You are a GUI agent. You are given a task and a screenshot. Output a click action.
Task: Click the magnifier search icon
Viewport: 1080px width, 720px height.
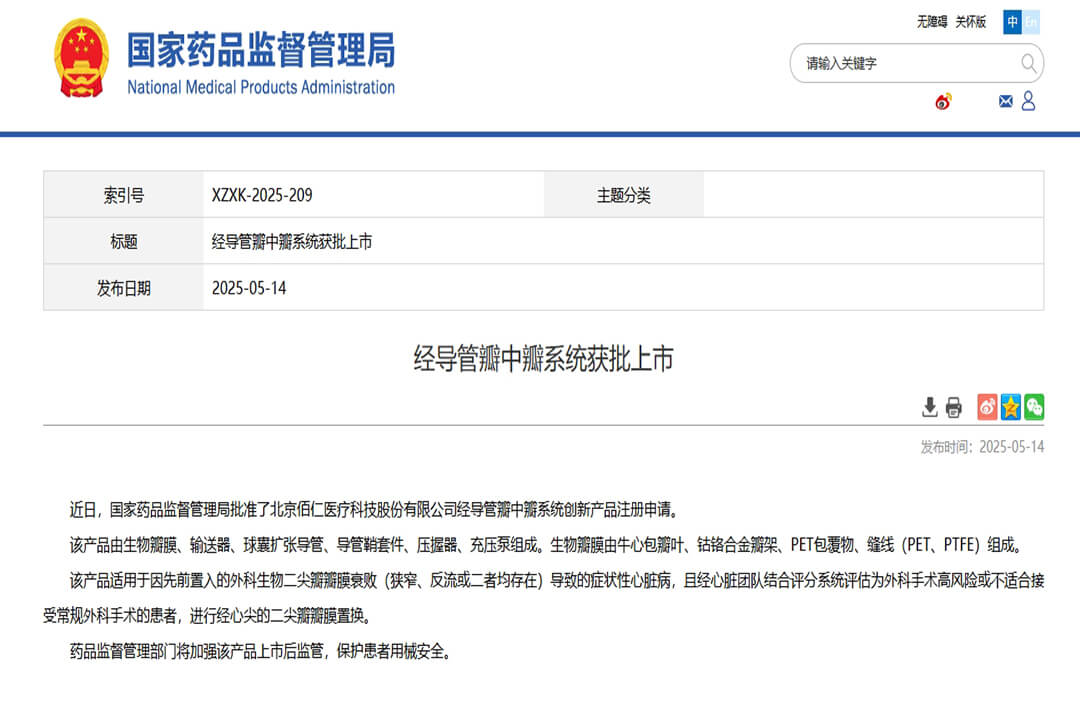pos(1028,63)
